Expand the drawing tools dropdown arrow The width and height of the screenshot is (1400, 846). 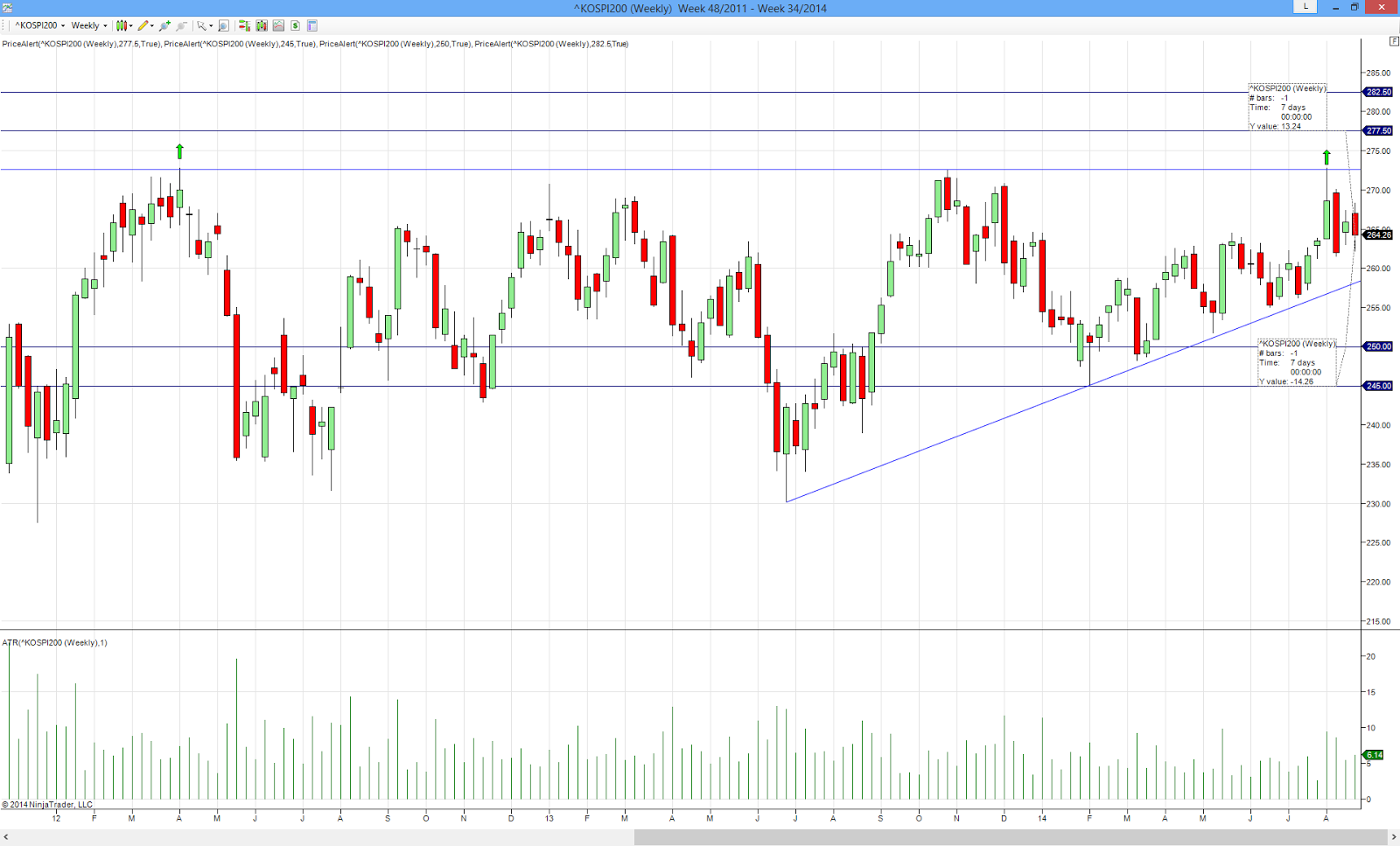pyautogui.click(x=152, y=25)
